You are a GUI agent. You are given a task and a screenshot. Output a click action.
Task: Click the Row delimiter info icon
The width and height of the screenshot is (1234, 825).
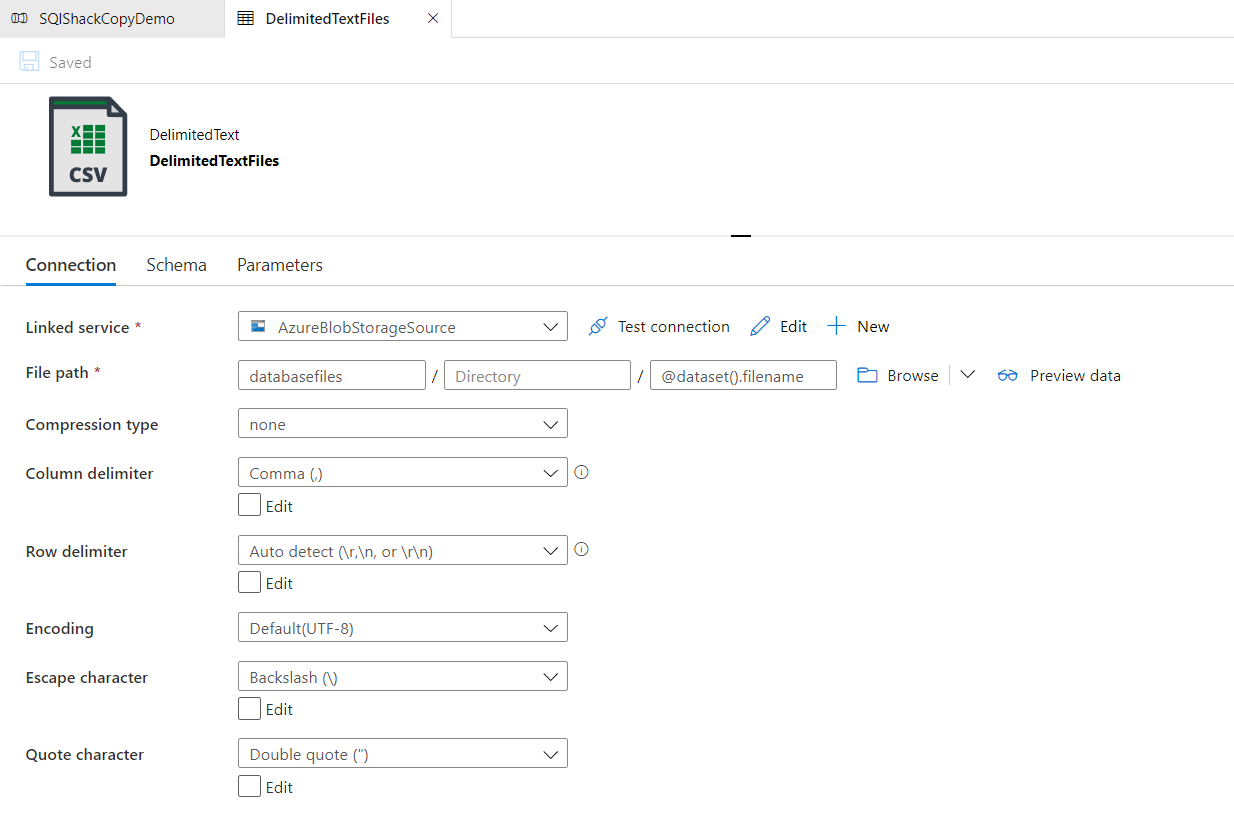point(581,549)
